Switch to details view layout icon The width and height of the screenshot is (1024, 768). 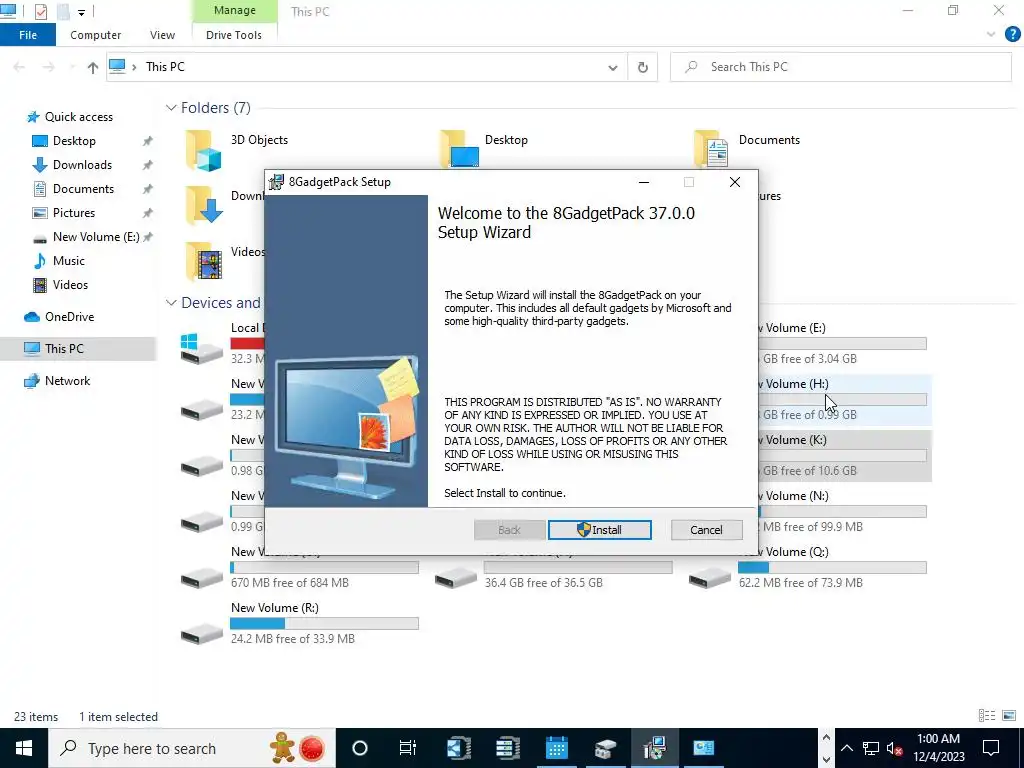(x=987, y=716)
